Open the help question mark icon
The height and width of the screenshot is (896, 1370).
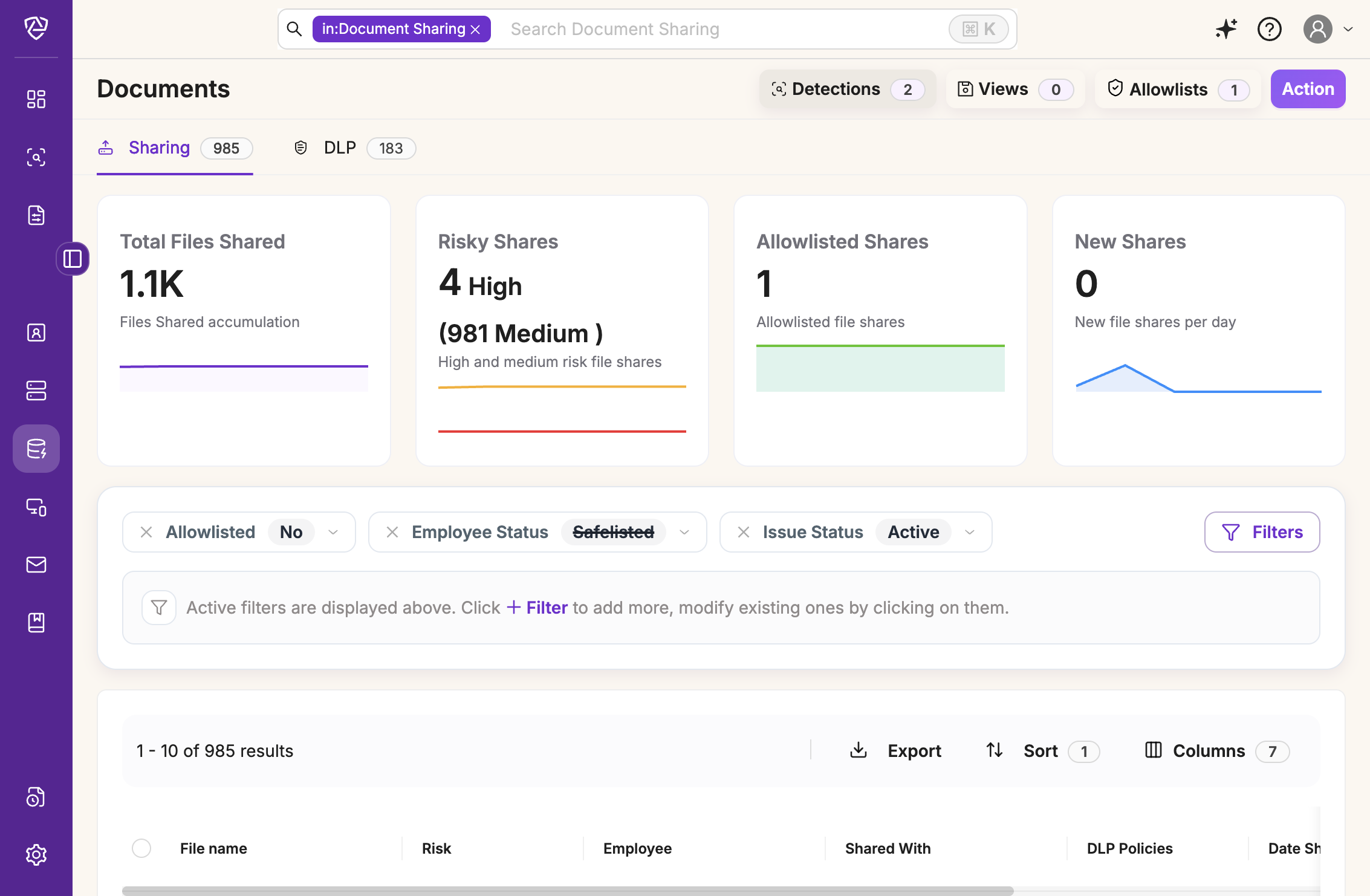[1269, 28]
